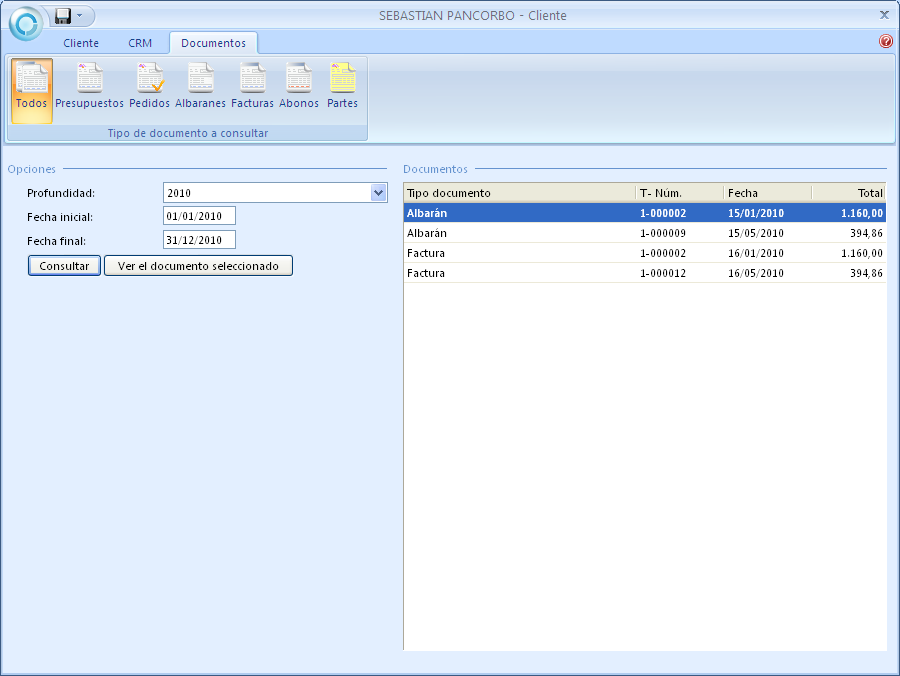Open the CRM tab
The image size is (900, 676).
click(140, 44)
